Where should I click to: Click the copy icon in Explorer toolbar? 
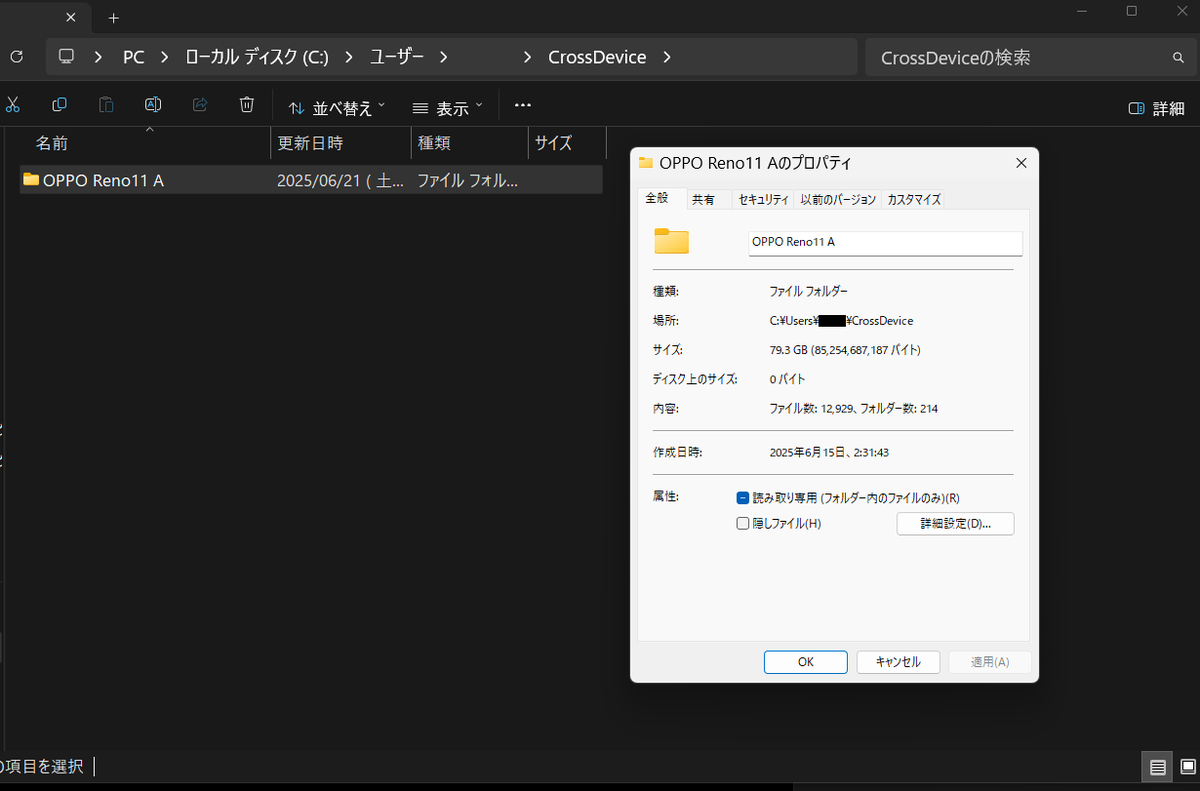point(59,105)
